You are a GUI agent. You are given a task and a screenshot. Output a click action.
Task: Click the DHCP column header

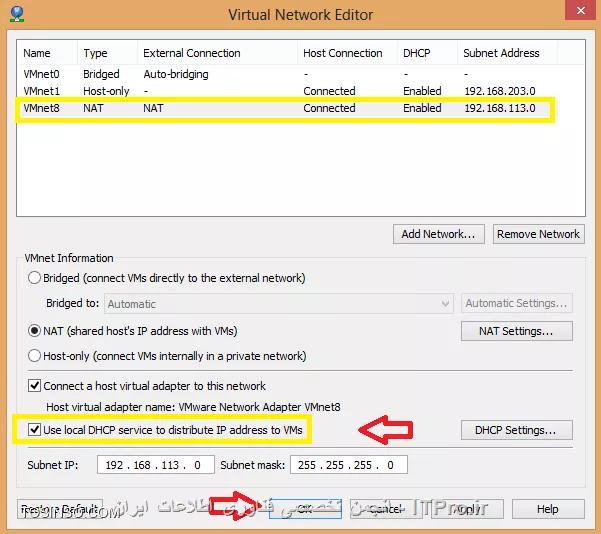point(427,53)
